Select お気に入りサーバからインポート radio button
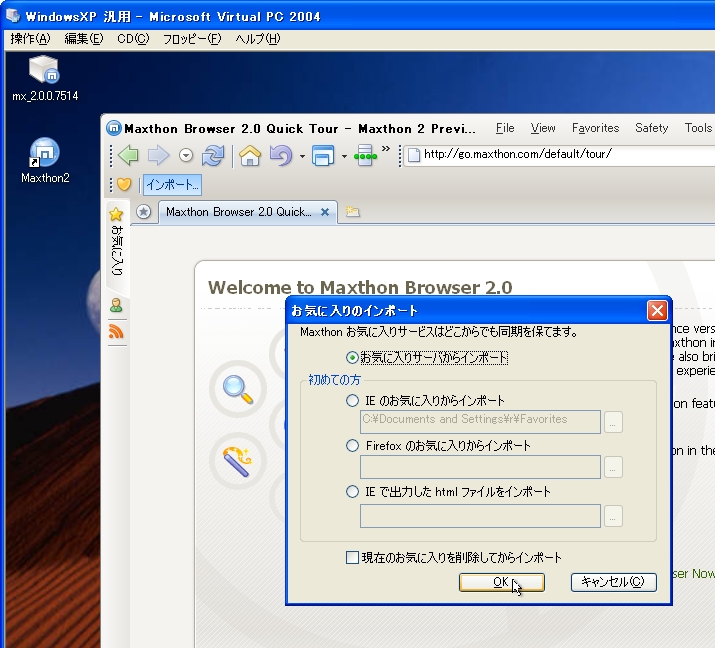The width and height of the screenshot is (715, 648). pos(352,358)
